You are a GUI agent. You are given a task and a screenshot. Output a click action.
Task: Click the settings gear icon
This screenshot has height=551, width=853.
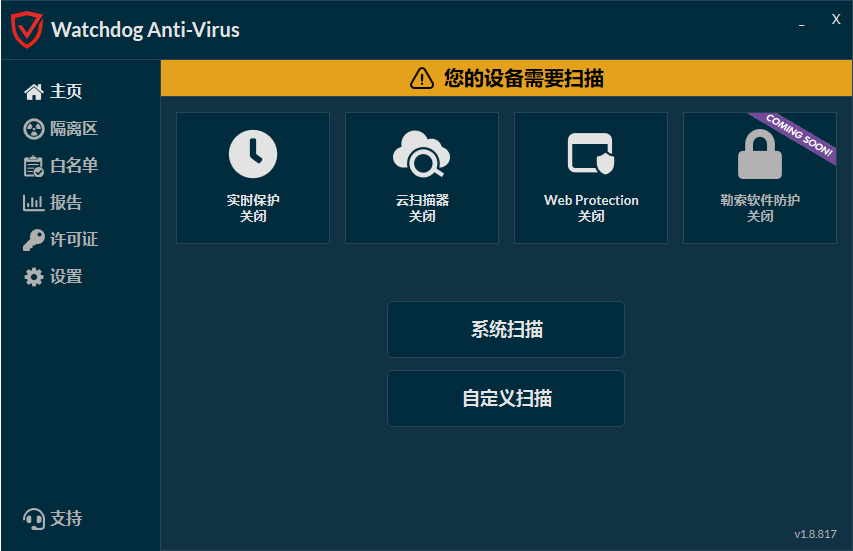point(34,277)
